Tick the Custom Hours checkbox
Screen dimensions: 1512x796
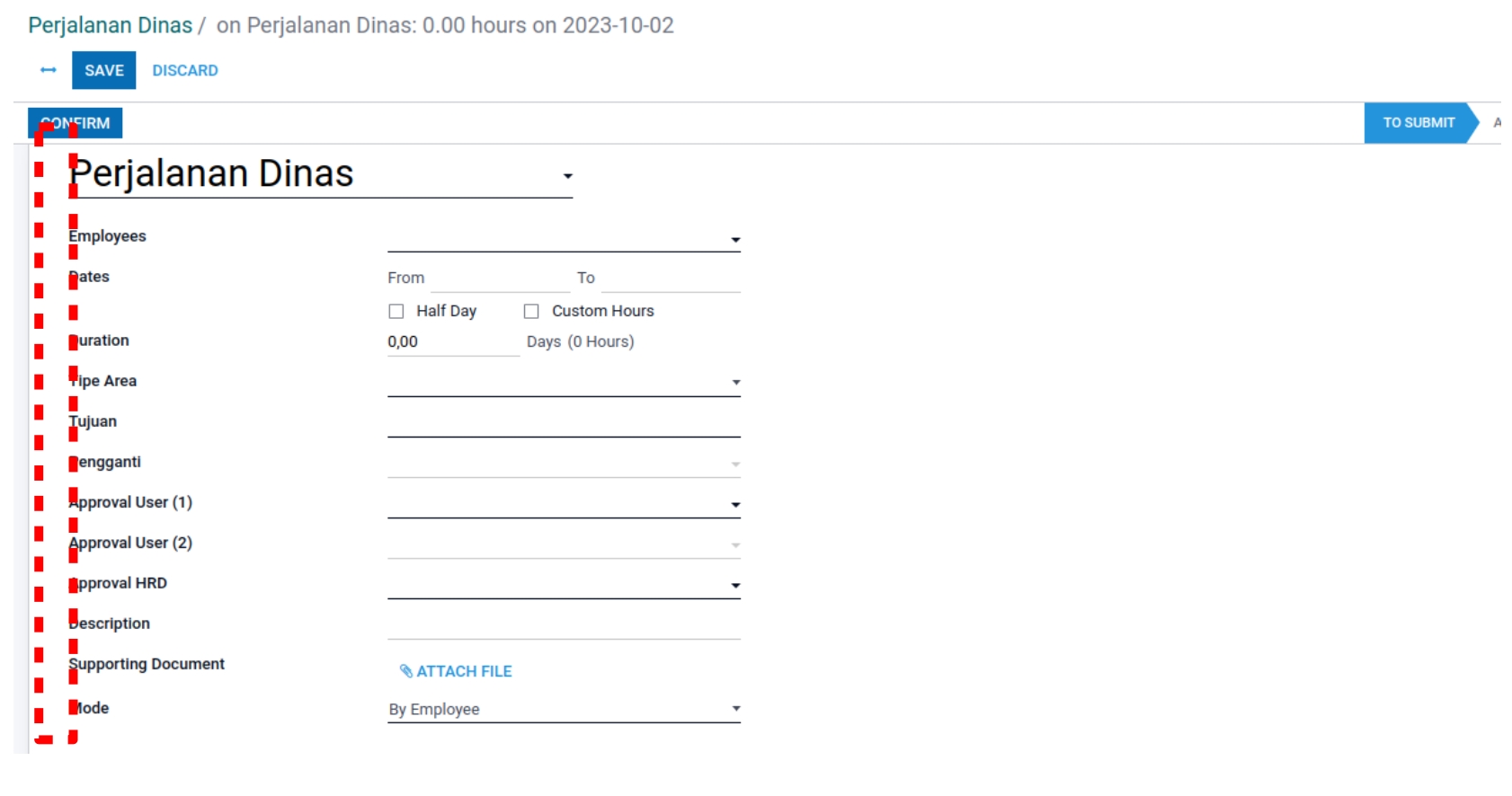click(x=531, y=311)
